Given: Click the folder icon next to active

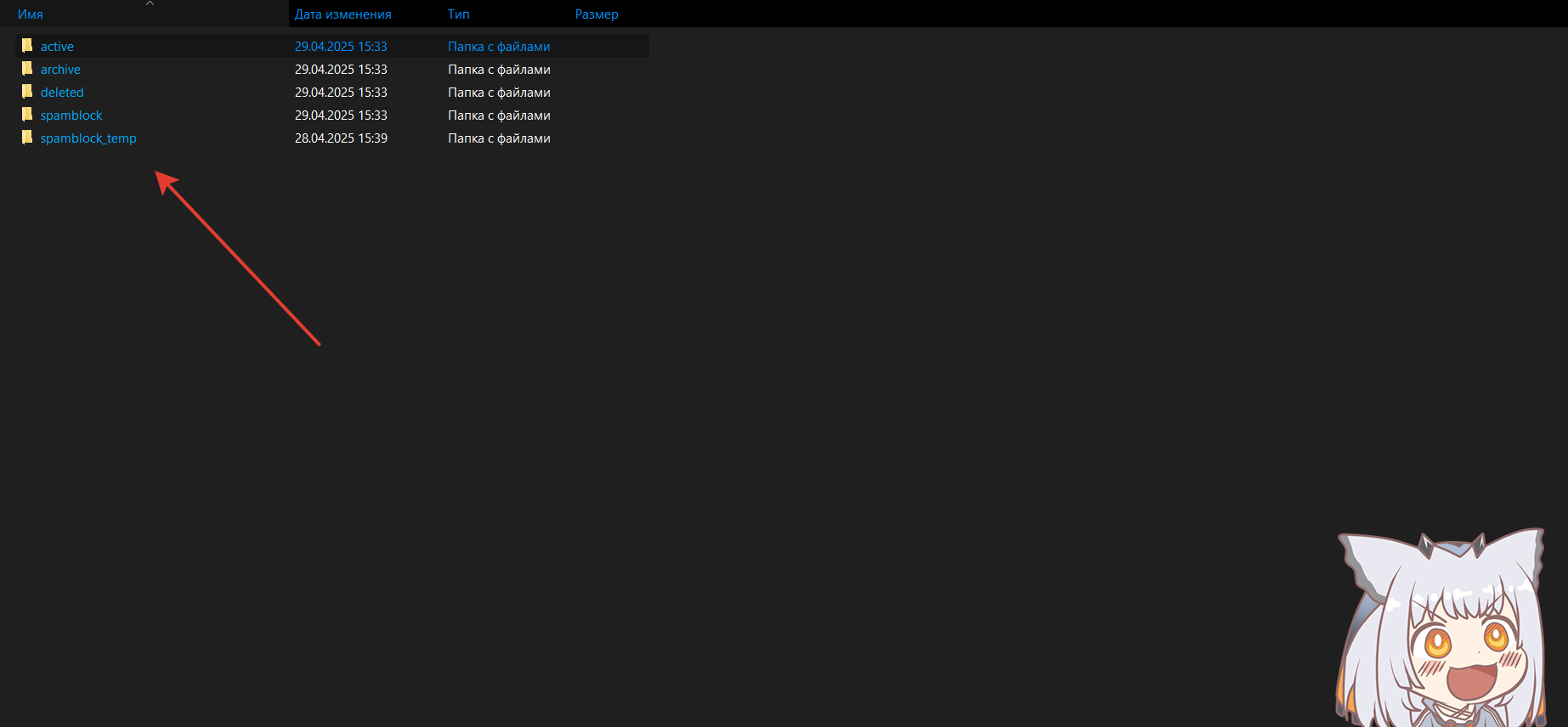Looking at the screenshot, I should pyautogui.click(x=27, y=46).
